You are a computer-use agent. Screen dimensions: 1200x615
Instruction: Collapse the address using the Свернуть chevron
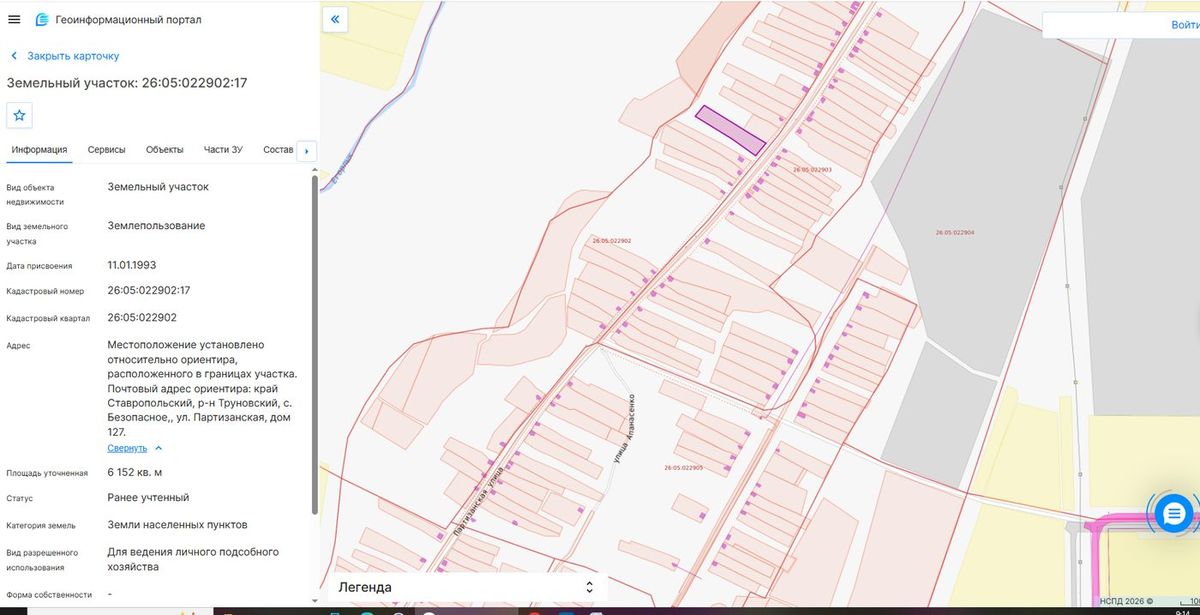click(x=159, y=448)
